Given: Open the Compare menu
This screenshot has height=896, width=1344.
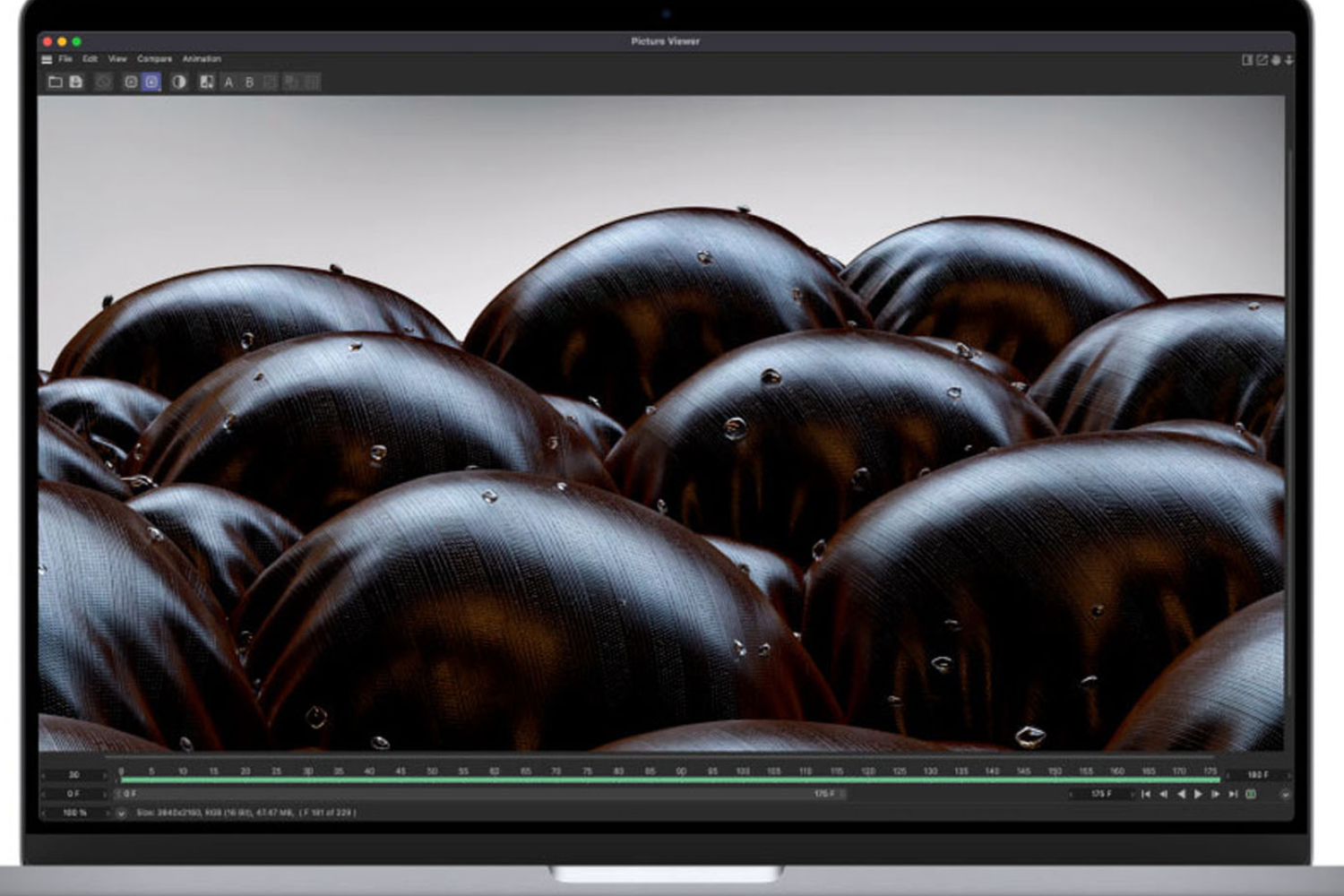Looking at the screenshot, I should pyautogui.click(x=154, y=59).
